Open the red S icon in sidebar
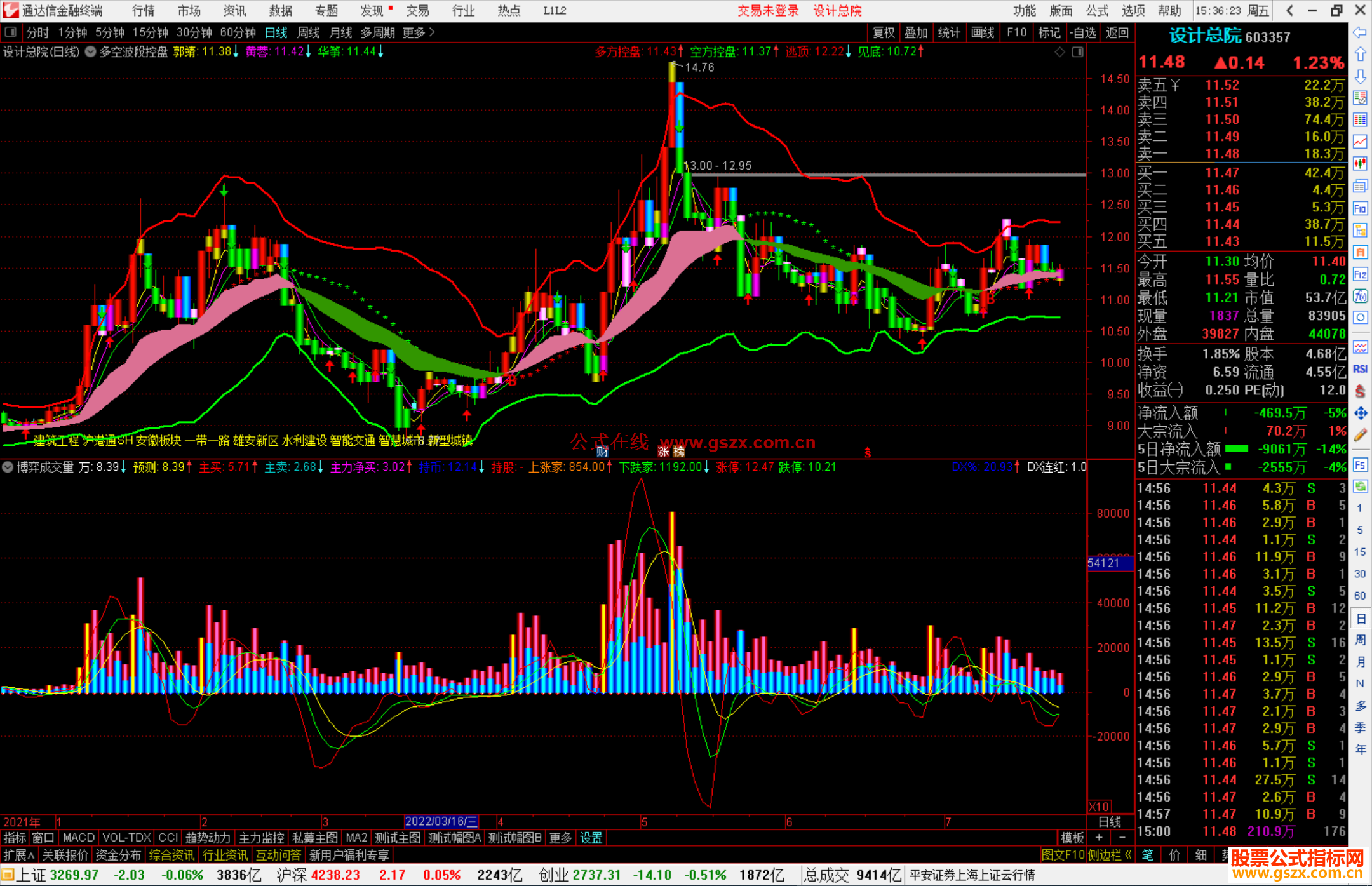The height and width of the screenshot is (886, 1372). click(x=1360, y=391)
